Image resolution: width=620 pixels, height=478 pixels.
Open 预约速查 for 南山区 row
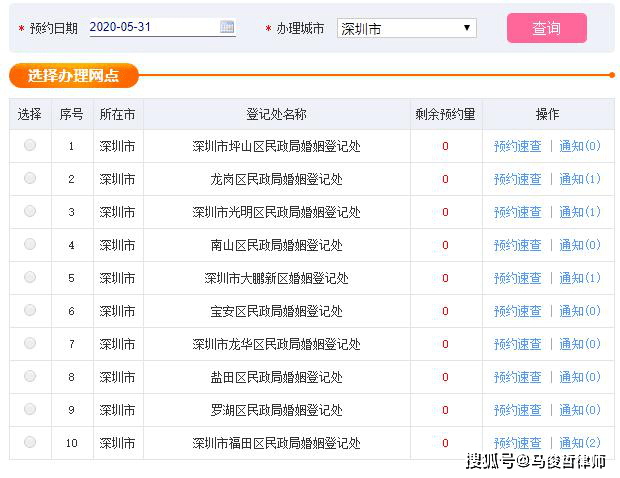click(x=518, y=245)
